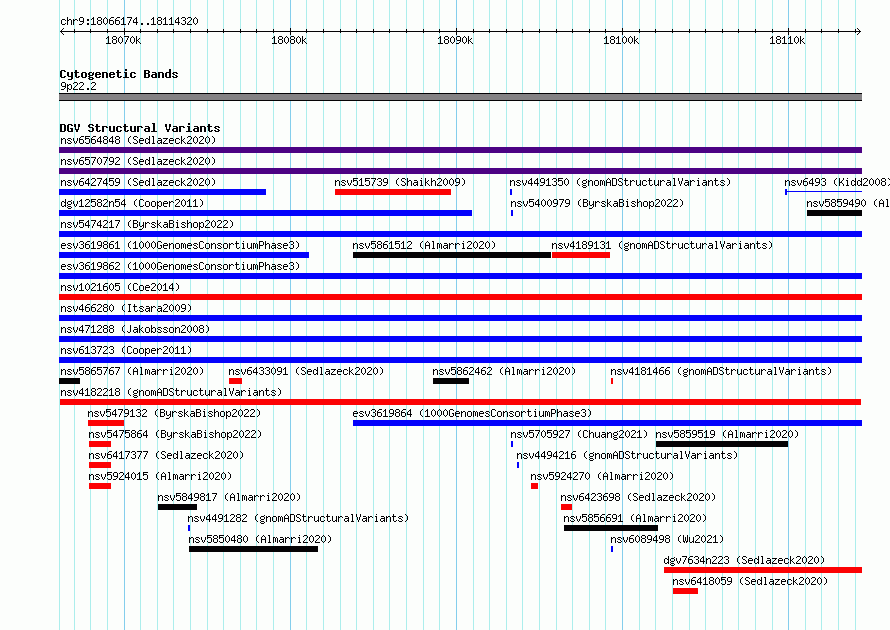
Task: Click the red nsv6418059 (Sedlazeck2020) bar
Action: pos(685,591)
